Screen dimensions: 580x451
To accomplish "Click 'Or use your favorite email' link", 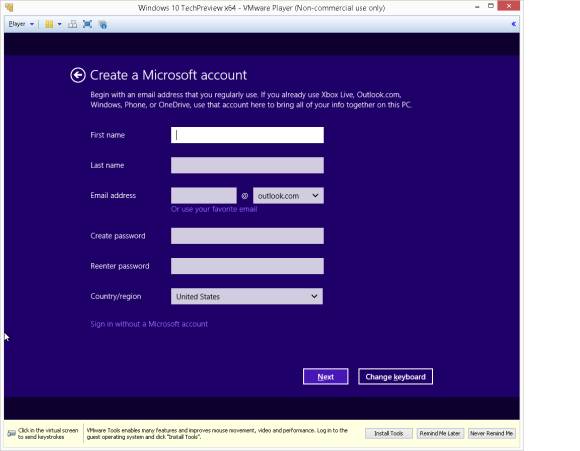I will 214,209.
